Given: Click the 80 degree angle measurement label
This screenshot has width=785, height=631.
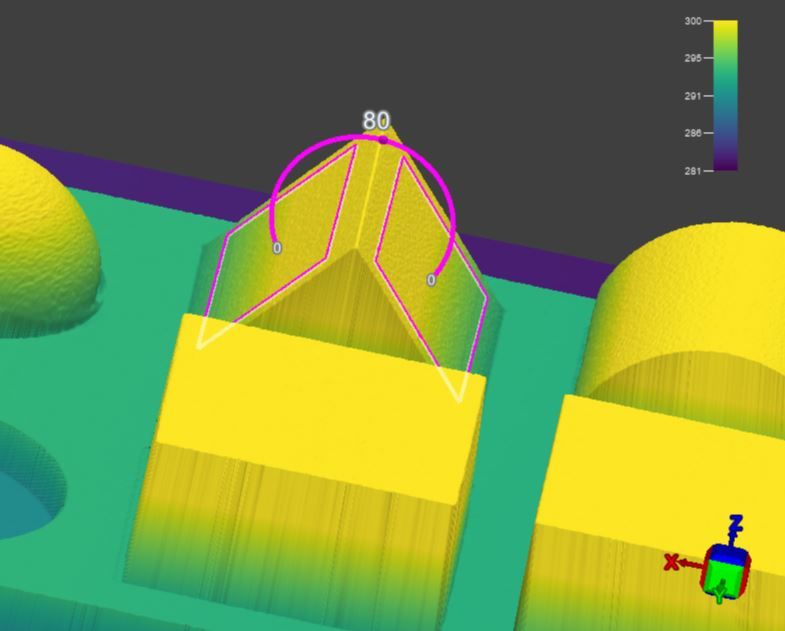Looking at the screenshot, I should (x=376, y=120).
